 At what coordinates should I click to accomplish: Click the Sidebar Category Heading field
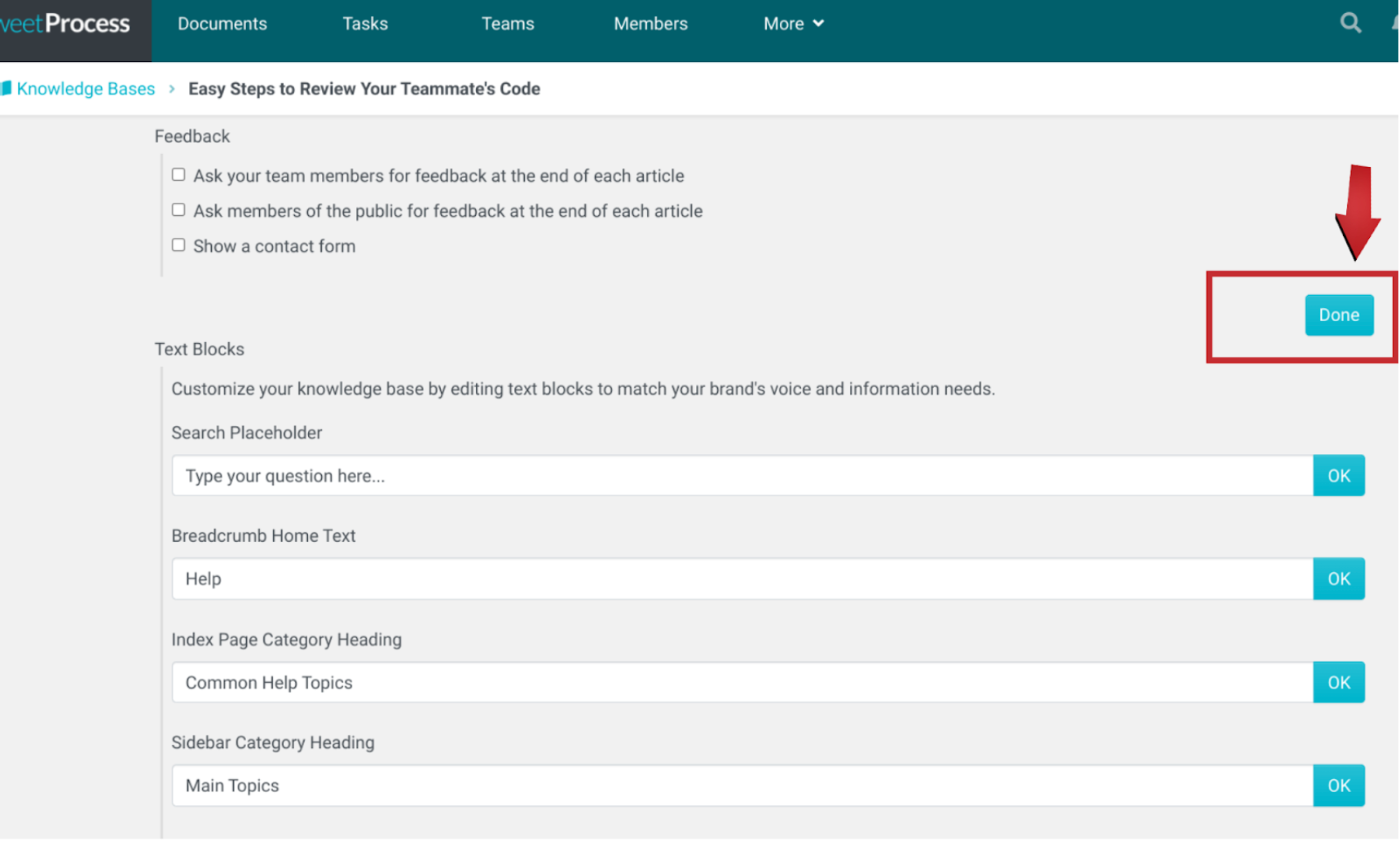[x=742, y=786]
